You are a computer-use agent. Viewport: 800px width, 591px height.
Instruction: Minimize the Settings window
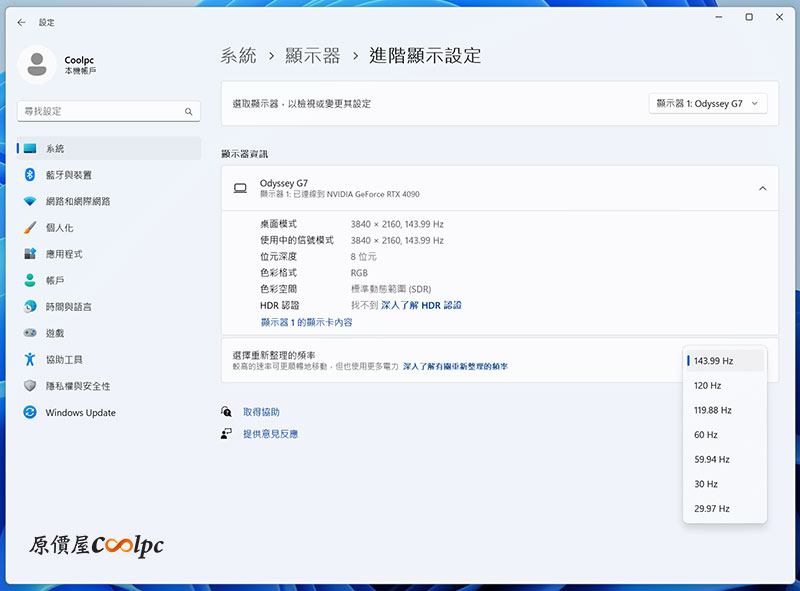point(719,17)
